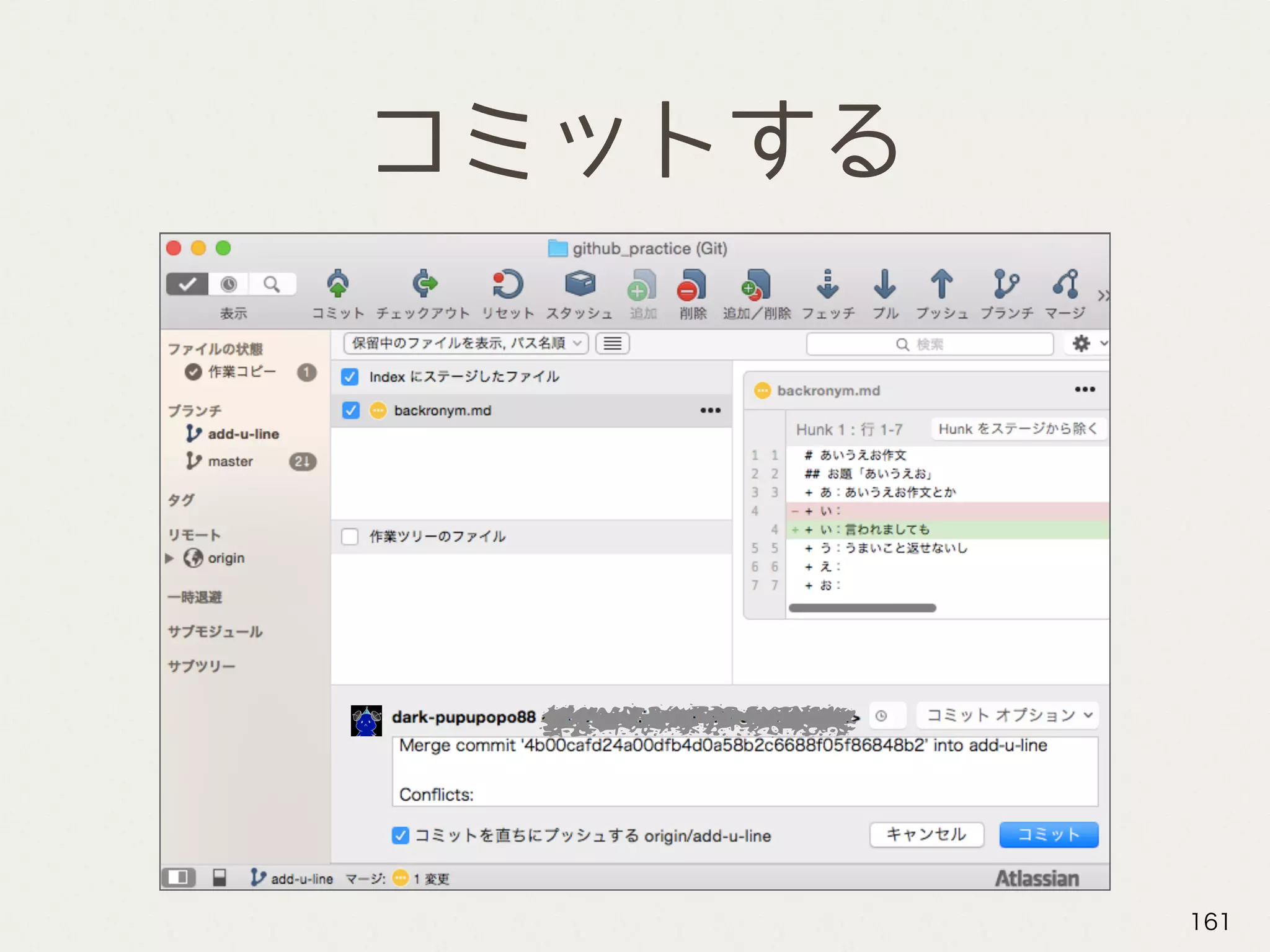The image size is (1270, 952).
Task: Select the add-u-line branch in sidebar
Action: (243, 434)
